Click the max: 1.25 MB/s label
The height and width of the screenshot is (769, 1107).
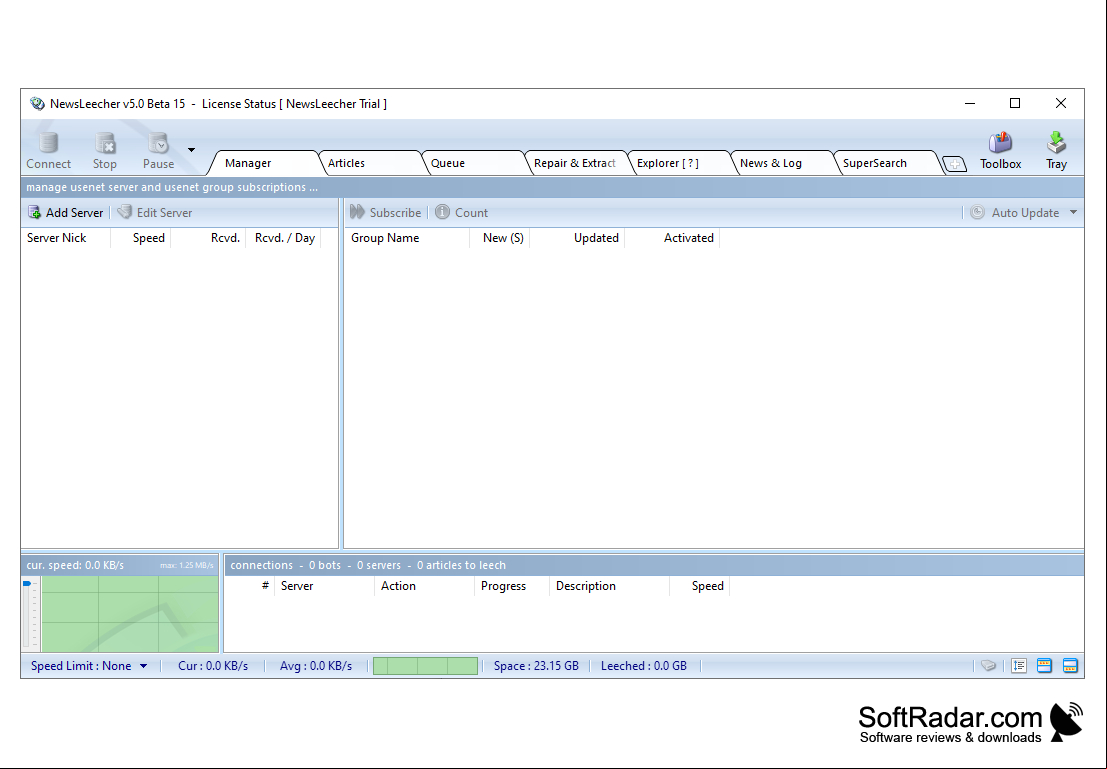click(186, 566)
